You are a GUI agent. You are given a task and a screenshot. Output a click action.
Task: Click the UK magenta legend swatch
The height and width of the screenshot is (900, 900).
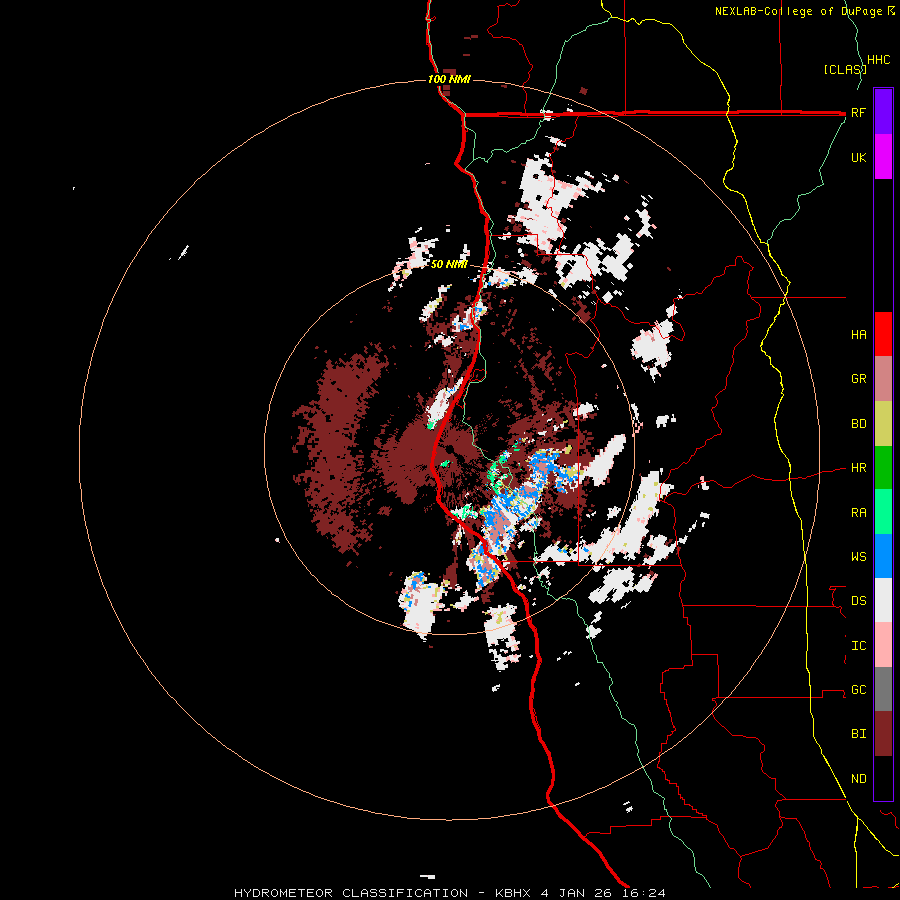click(x=883, y=157)
